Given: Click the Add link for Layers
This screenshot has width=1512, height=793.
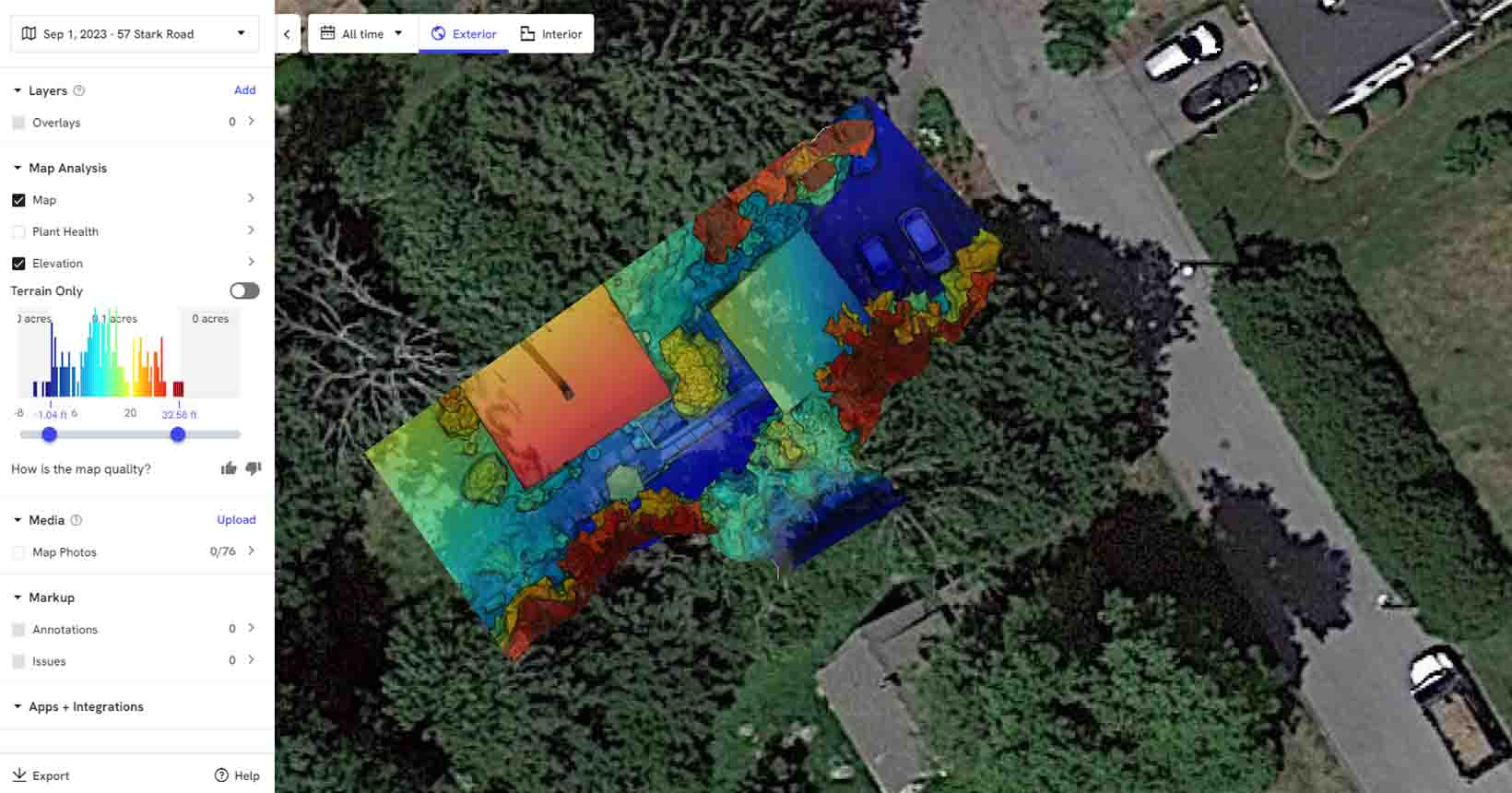Looking at the screenshot, I should click(244, 89).
